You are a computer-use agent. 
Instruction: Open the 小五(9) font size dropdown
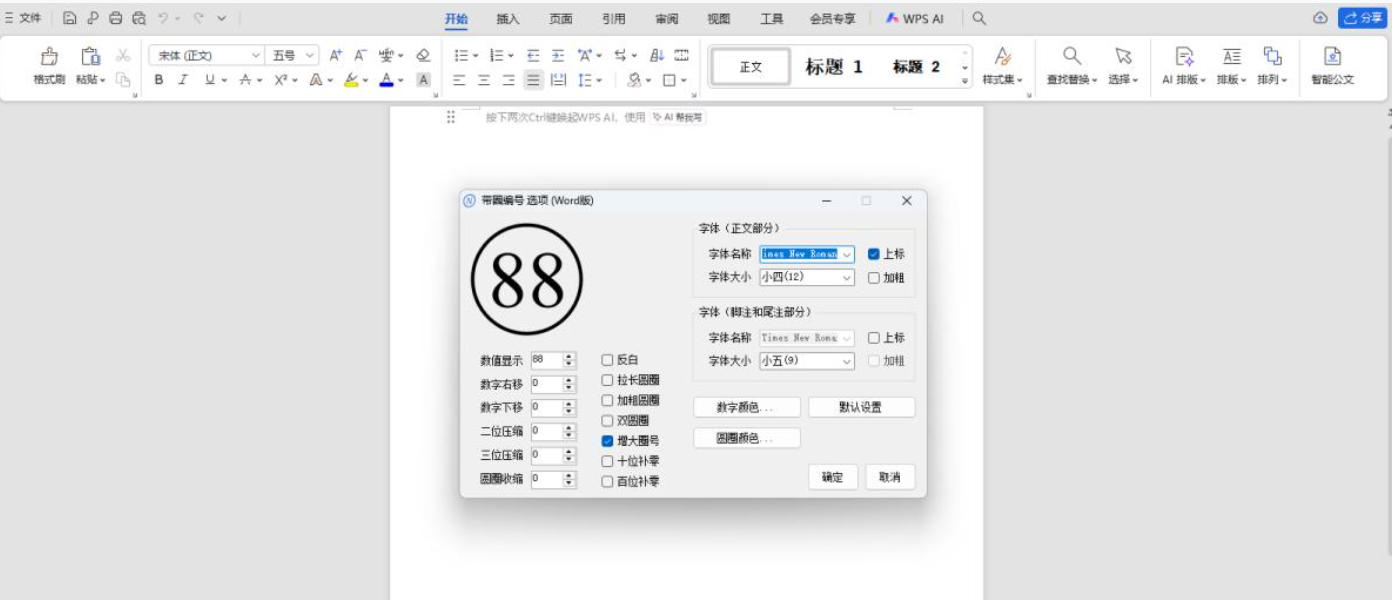click(x=846, y=361)
